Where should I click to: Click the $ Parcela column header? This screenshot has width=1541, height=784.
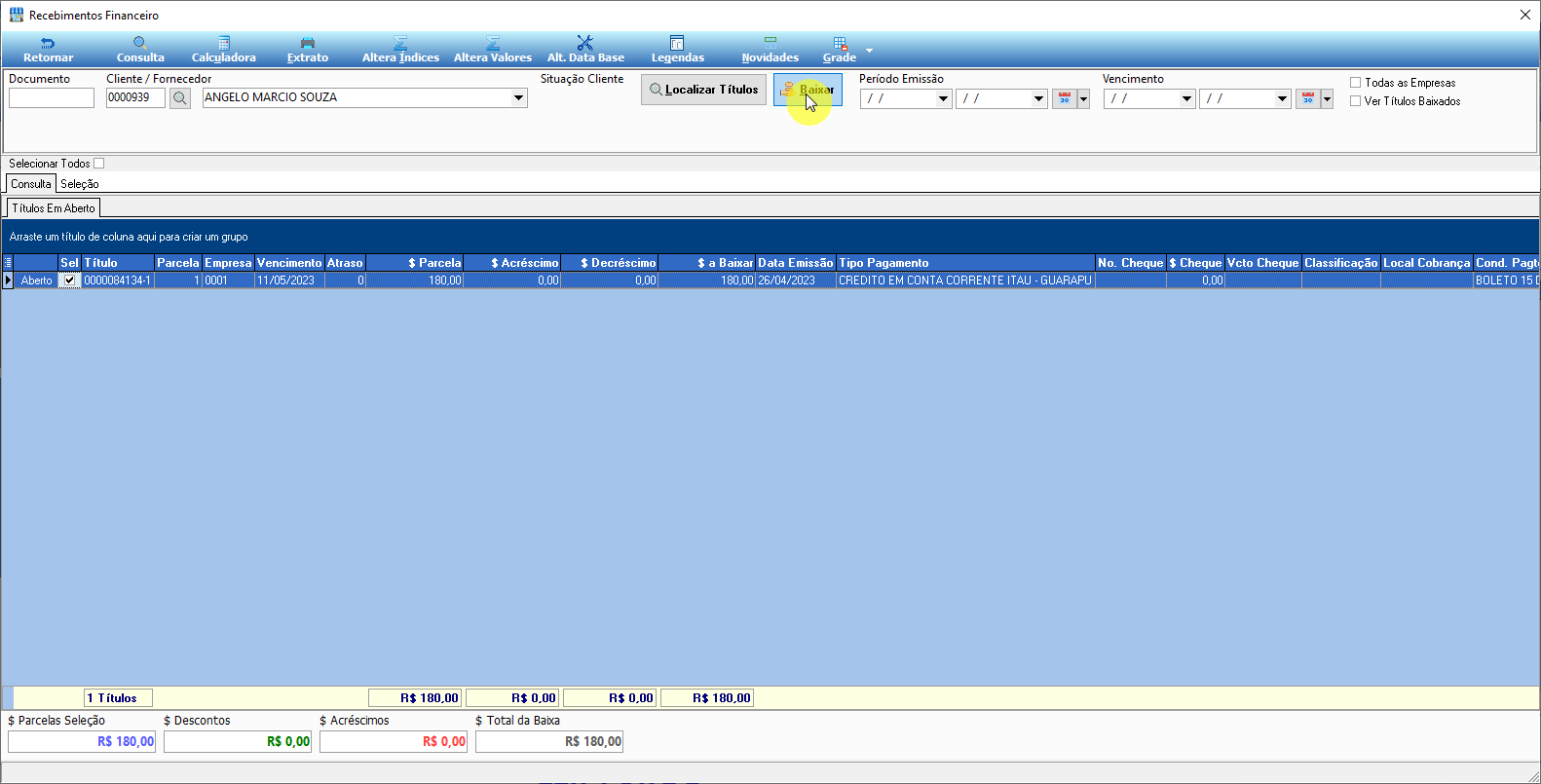coord(415,263)
